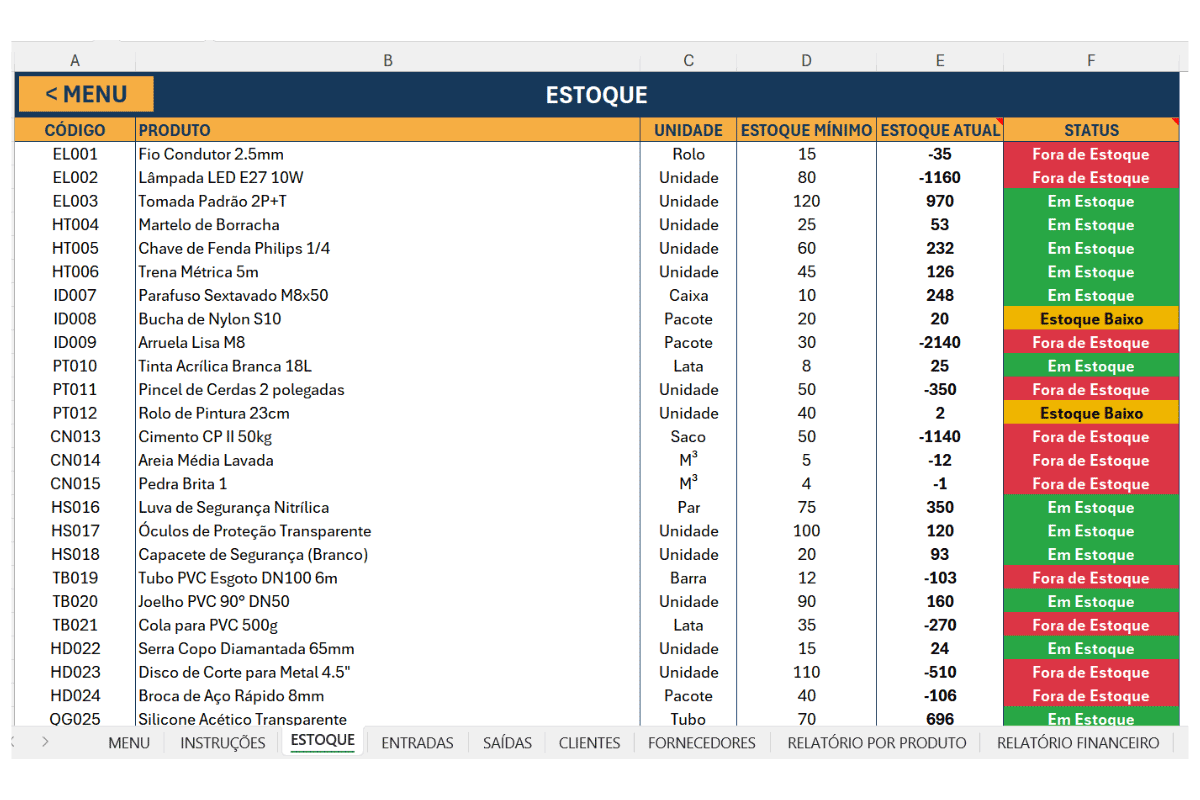Click minimum stock value 110
The image size is (1200, 800).
pos(807,672)
